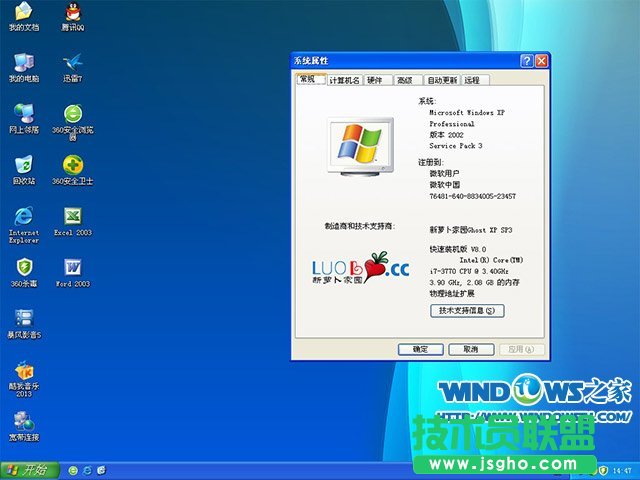Click the 技术支持信息 button
Viewport: 640px width, 480px height.
[466, 311]
